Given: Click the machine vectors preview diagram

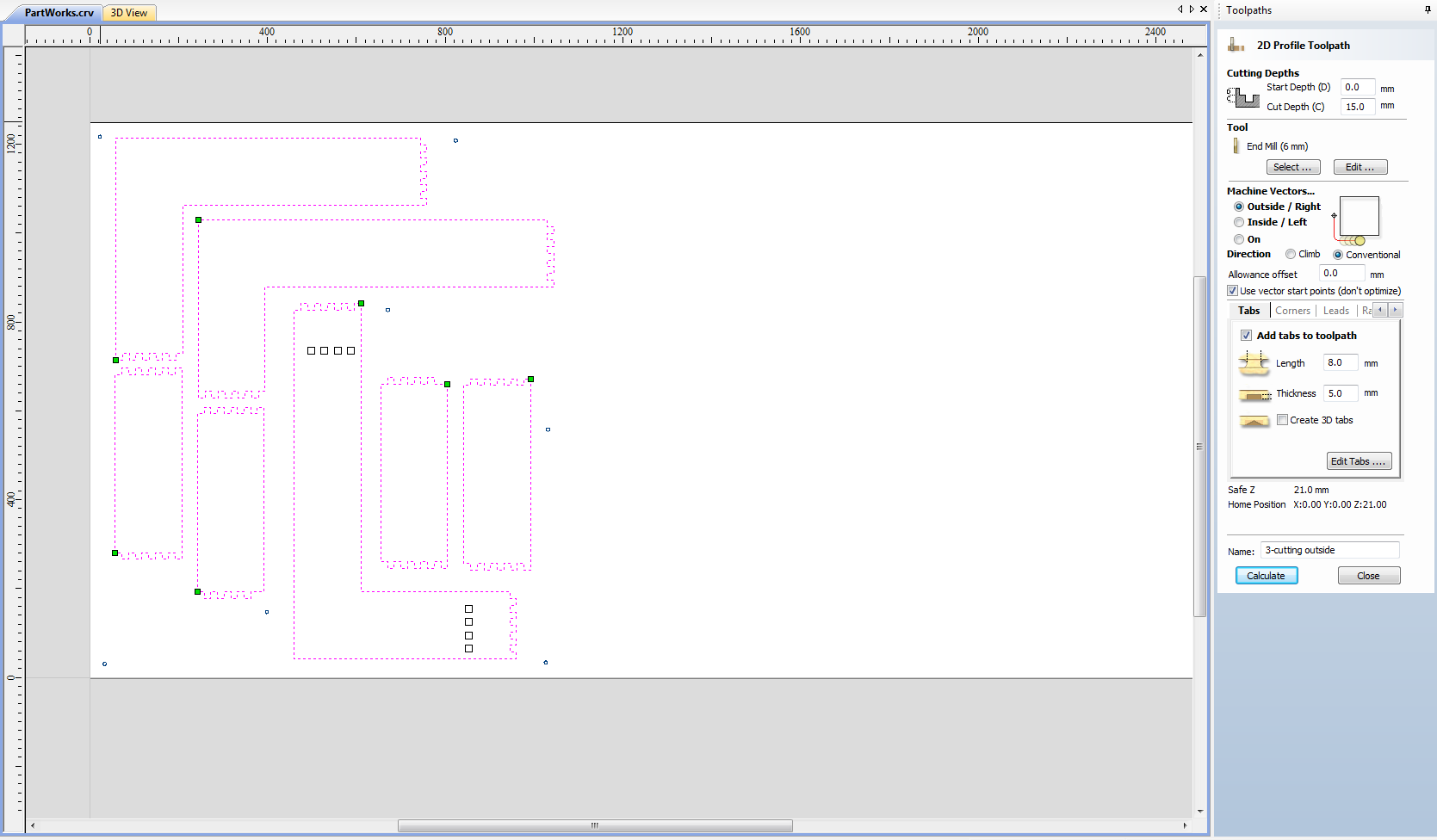Looking at the screenshot, I should coord(1357,221).
